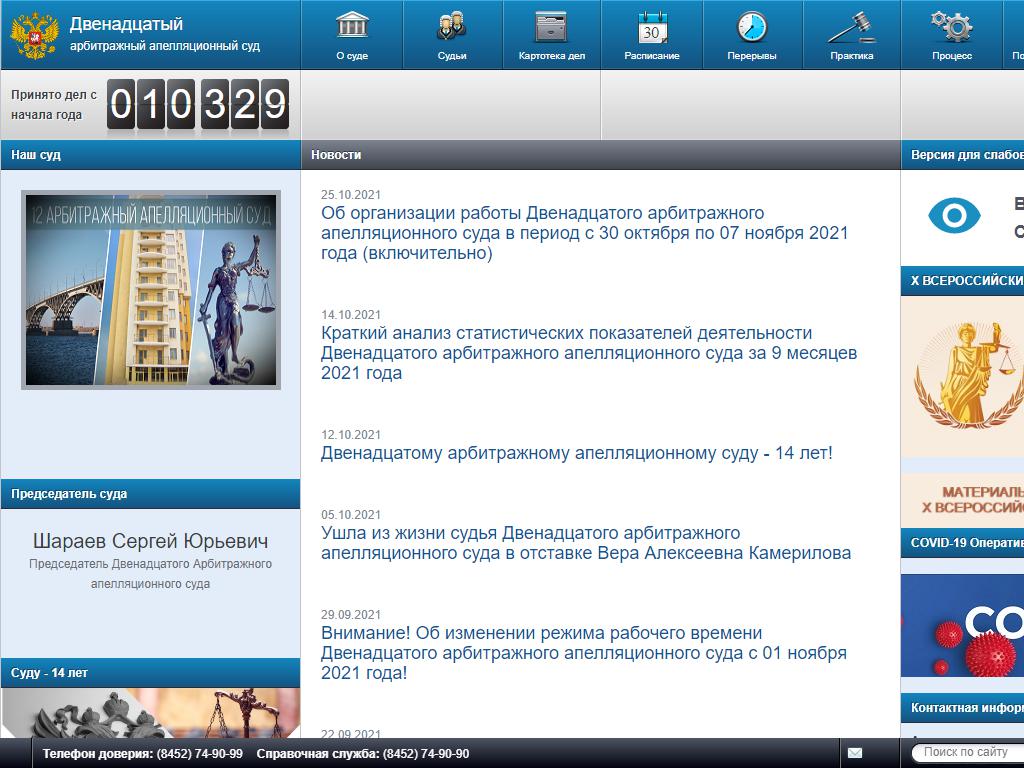Click the 'Процесс' gears icon
1024x768 pixels.
[x=951, y=27]
